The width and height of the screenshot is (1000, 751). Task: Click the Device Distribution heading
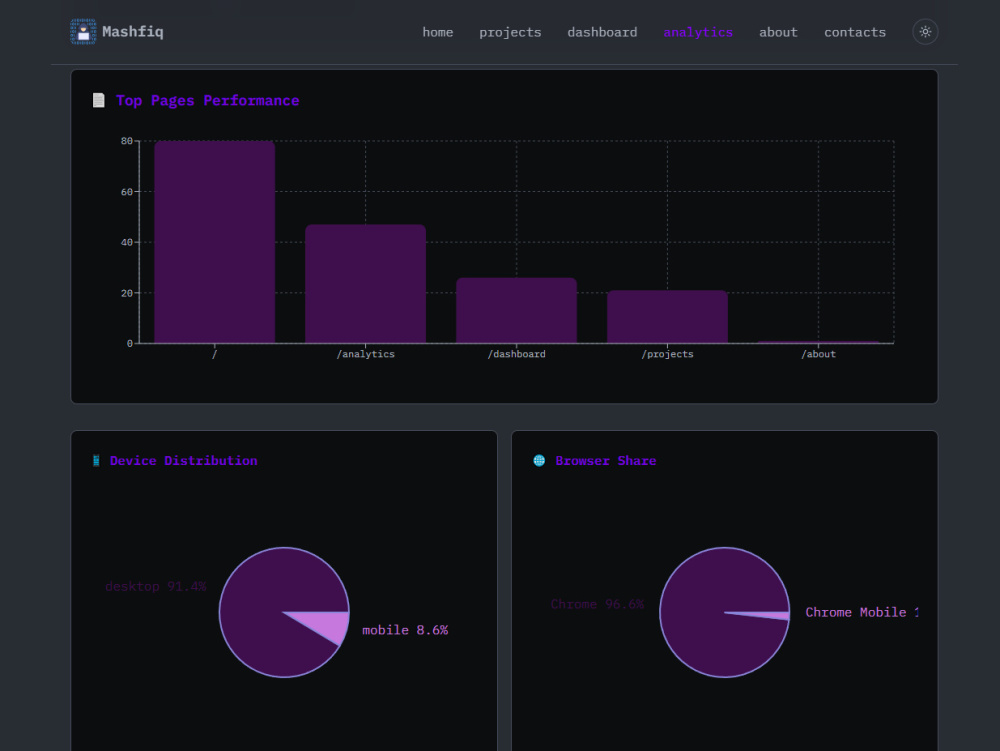click(184, 460)
